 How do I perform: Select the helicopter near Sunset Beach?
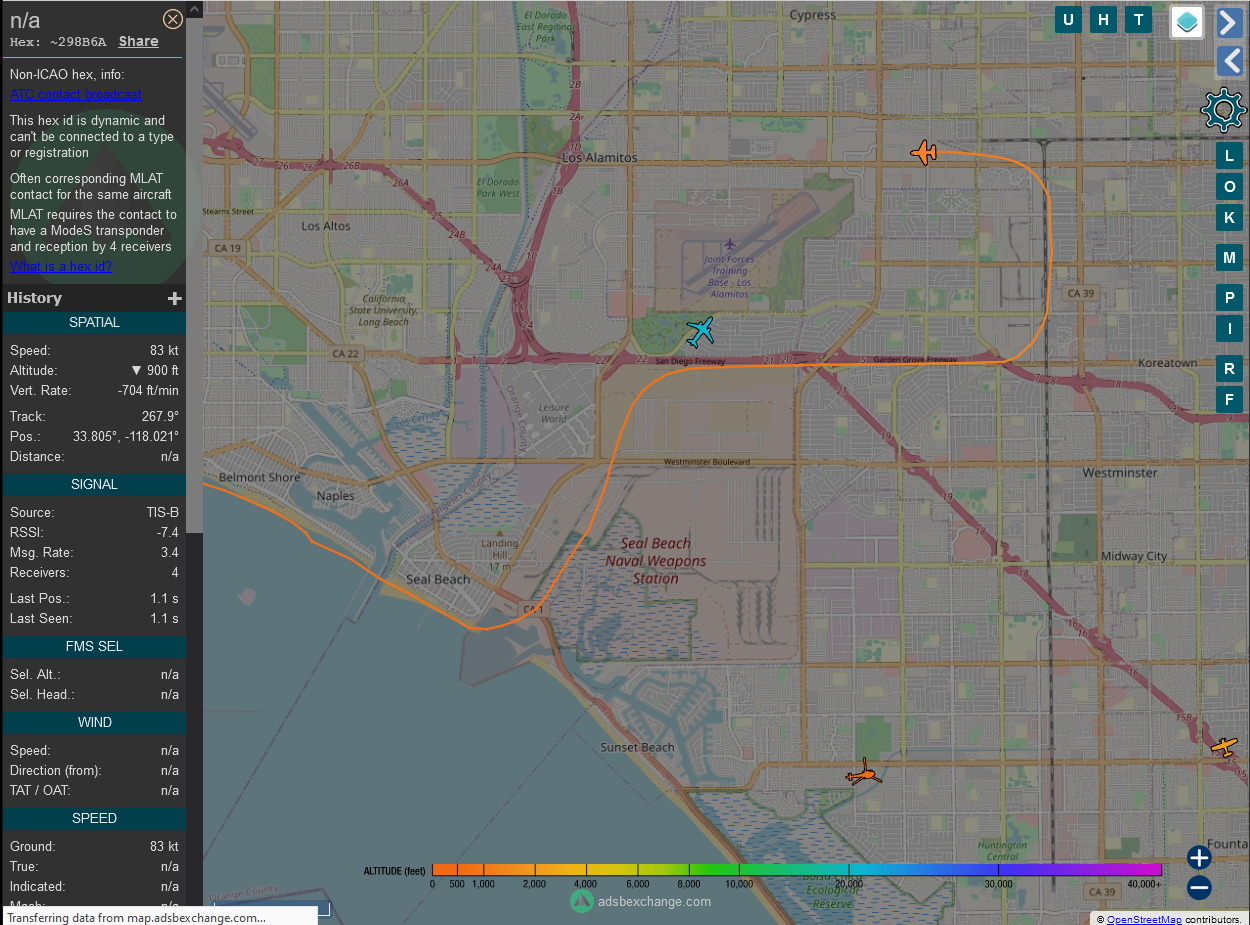pyautogui.click(x=864, y=772)
